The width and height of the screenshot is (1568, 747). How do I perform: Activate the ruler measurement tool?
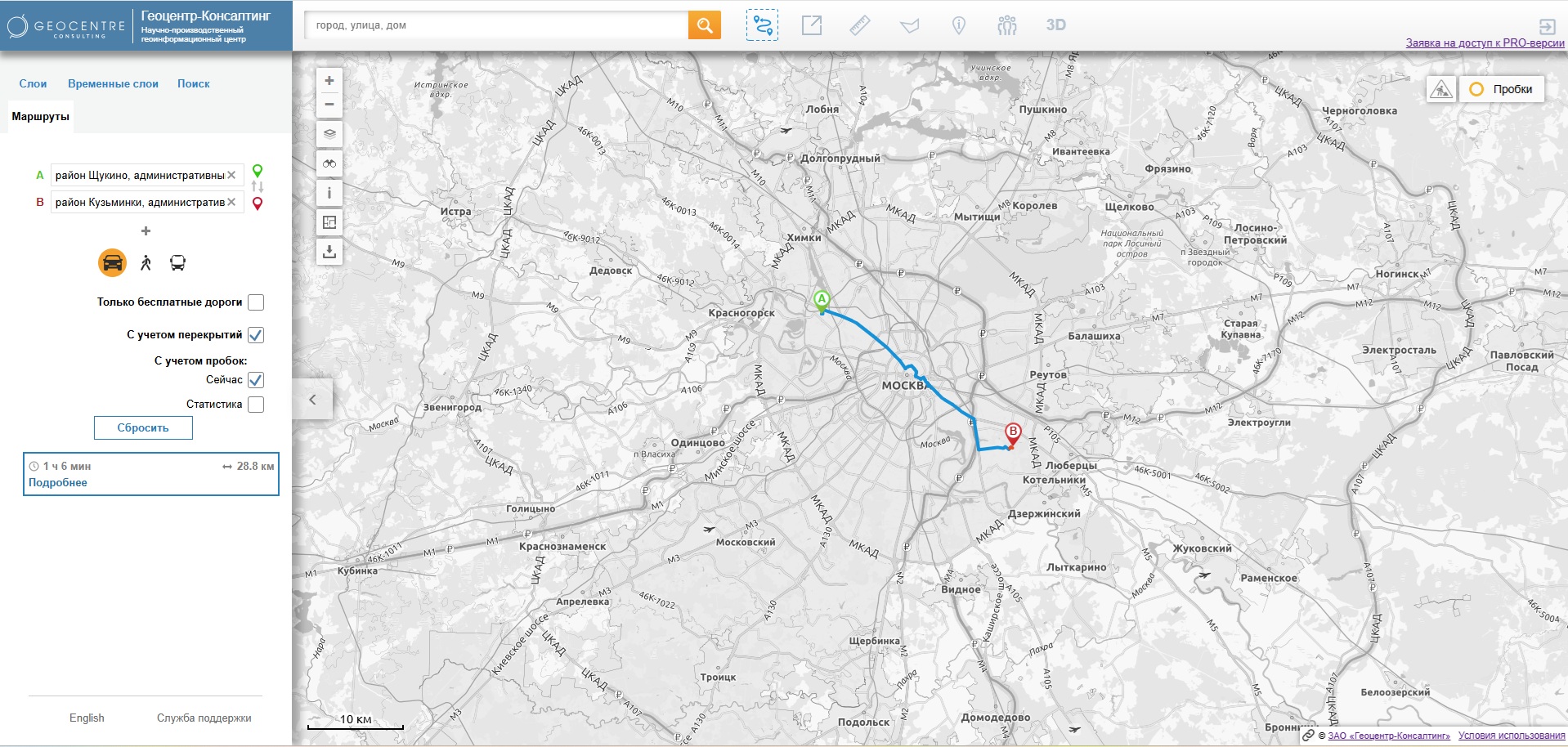(860, 25)
